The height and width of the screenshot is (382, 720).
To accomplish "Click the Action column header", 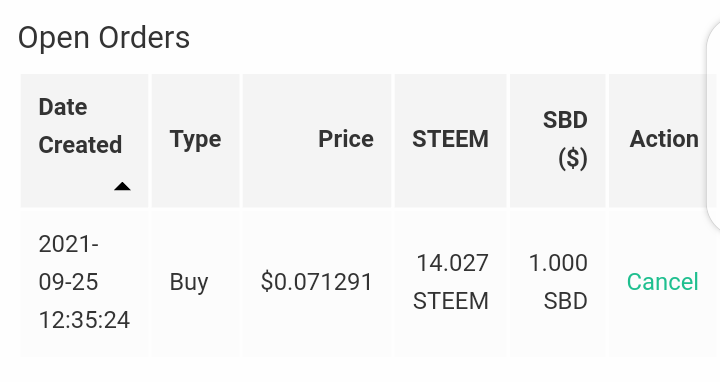I will 664,139.
